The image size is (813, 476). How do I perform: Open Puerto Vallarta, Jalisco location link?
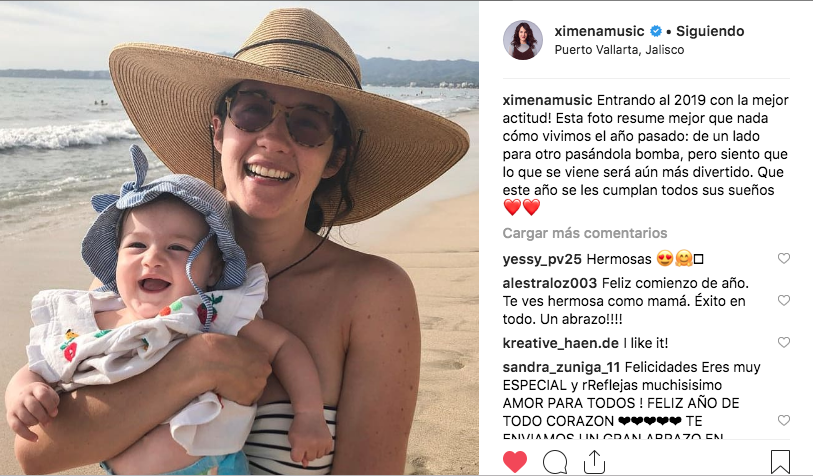tap(619, 50)
